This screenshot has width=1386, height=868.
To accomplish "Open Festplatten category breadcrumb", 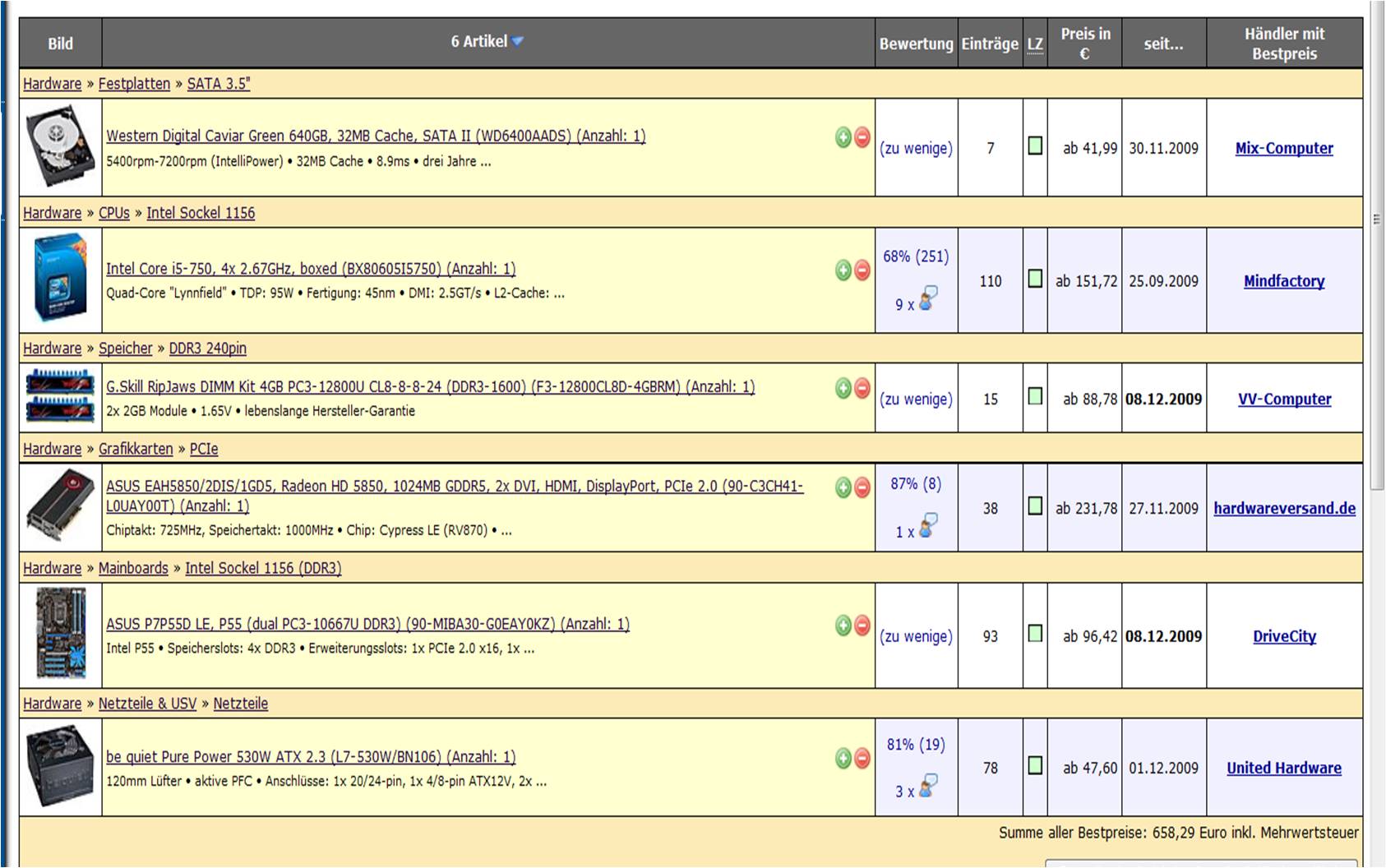I will tap(134, 84).
